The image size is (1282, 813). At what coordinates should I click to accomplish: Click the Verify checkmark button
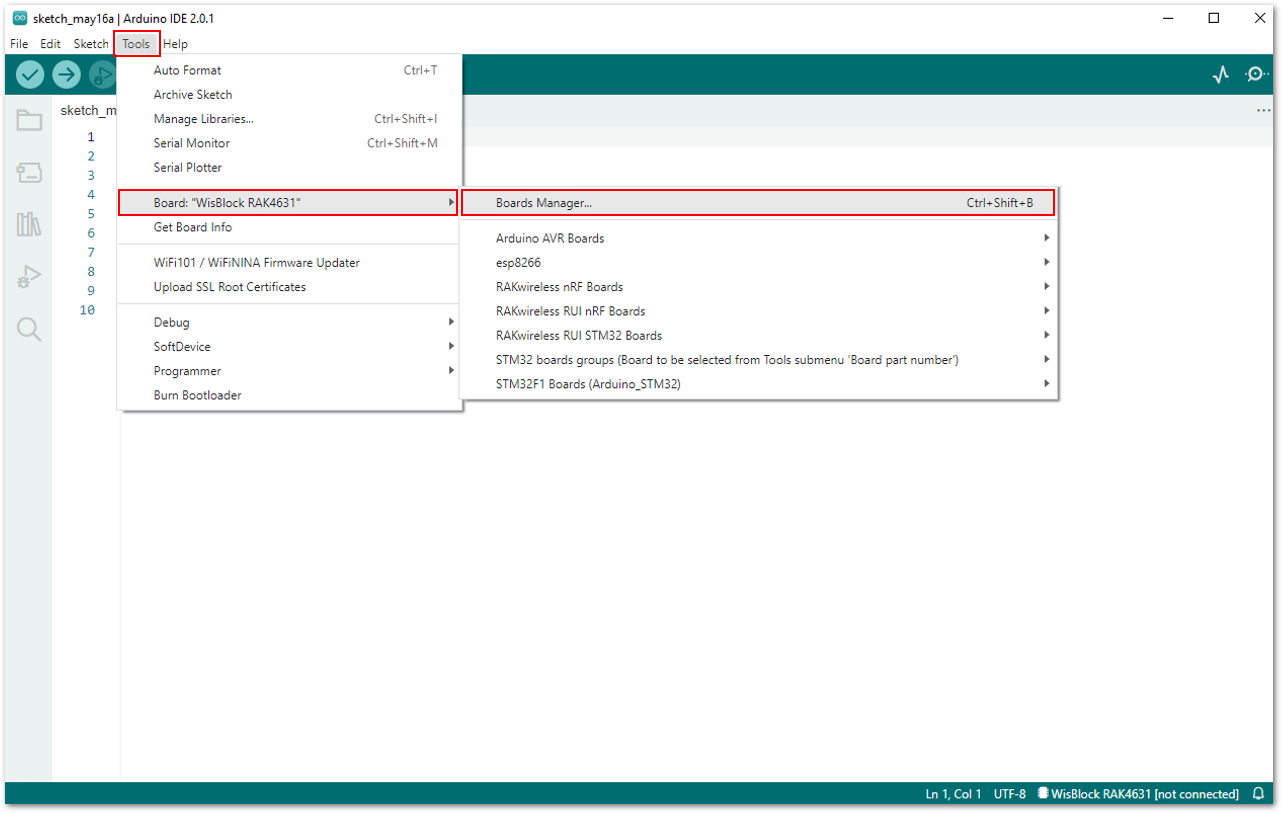pos(30,74)
